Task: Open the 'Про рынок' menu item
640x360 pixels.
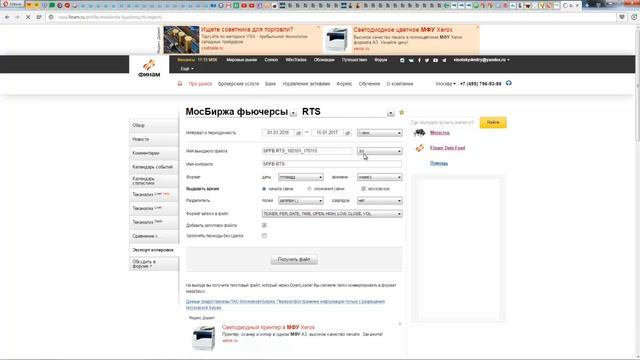Action: (x=200, y=84)
